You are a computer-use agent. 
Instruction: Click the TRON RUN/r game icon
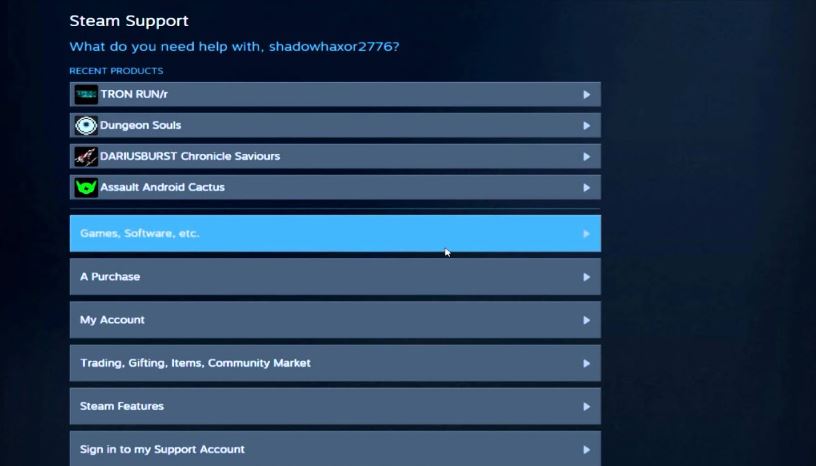[x=86, y=95]
